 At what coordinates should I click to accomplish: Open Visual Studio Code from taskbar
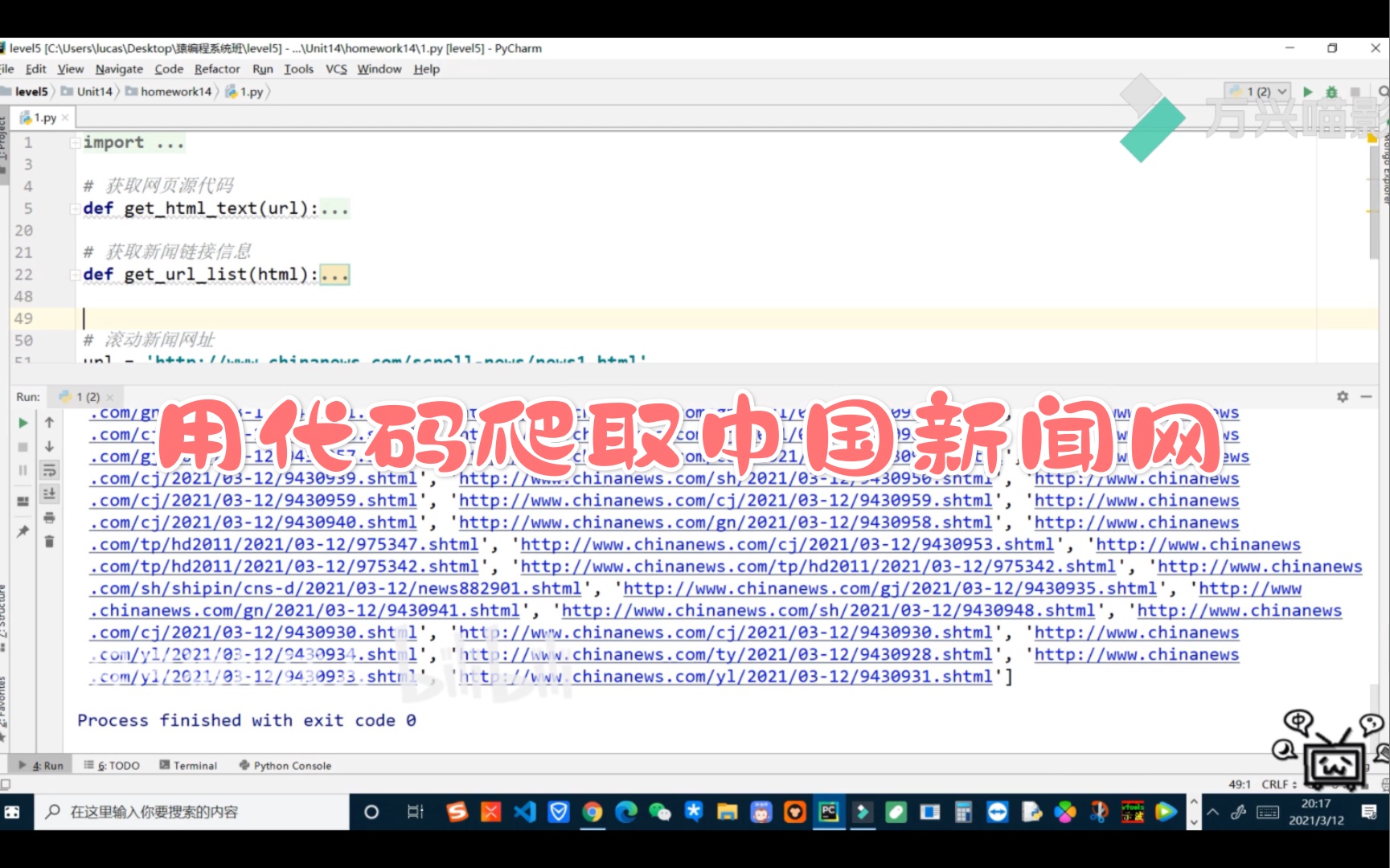click(x=525, y=812)
